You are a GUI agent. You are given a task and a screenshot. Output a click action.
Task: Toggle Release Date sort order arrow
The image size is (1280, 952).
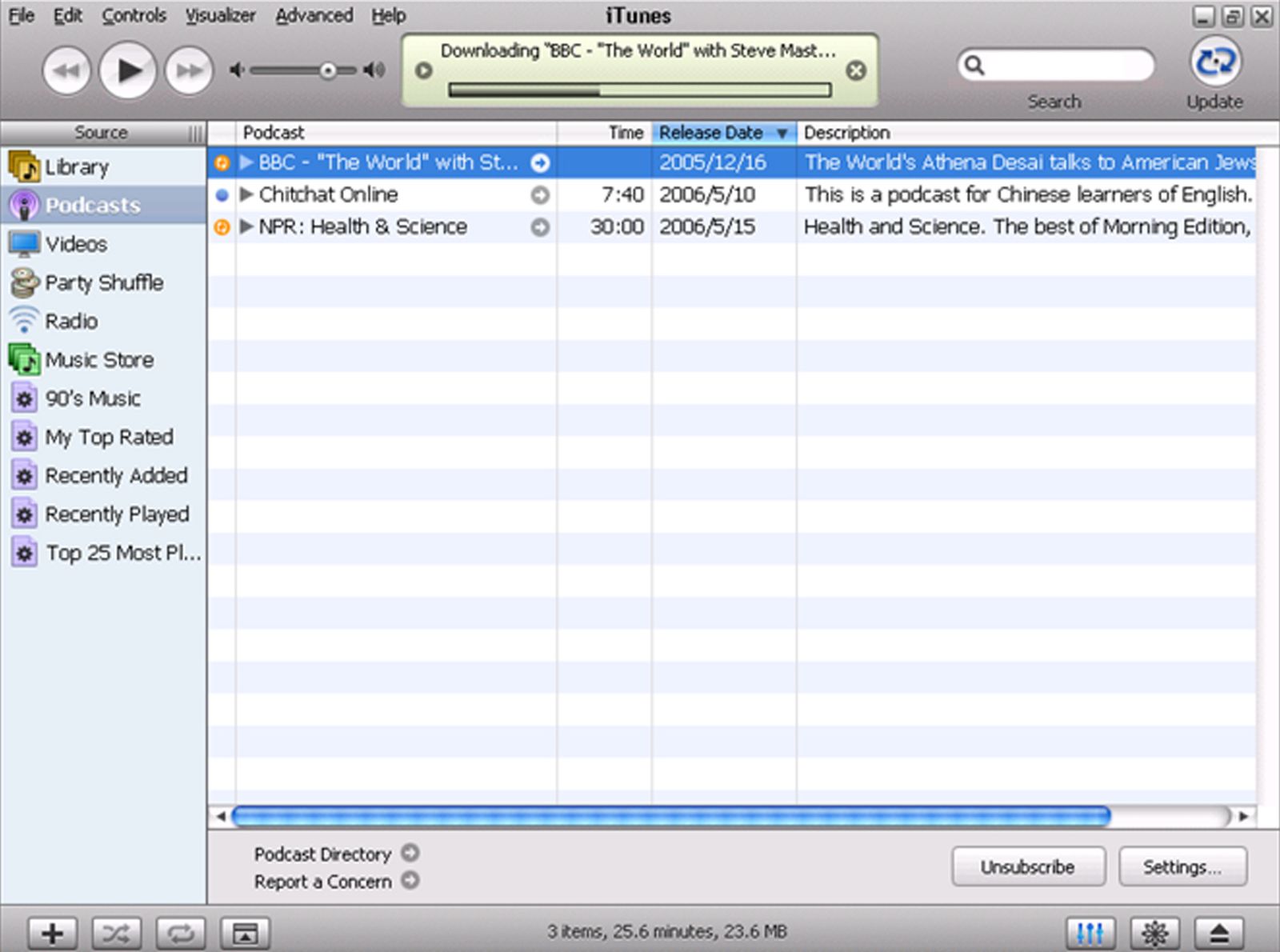tap(782, 134)
